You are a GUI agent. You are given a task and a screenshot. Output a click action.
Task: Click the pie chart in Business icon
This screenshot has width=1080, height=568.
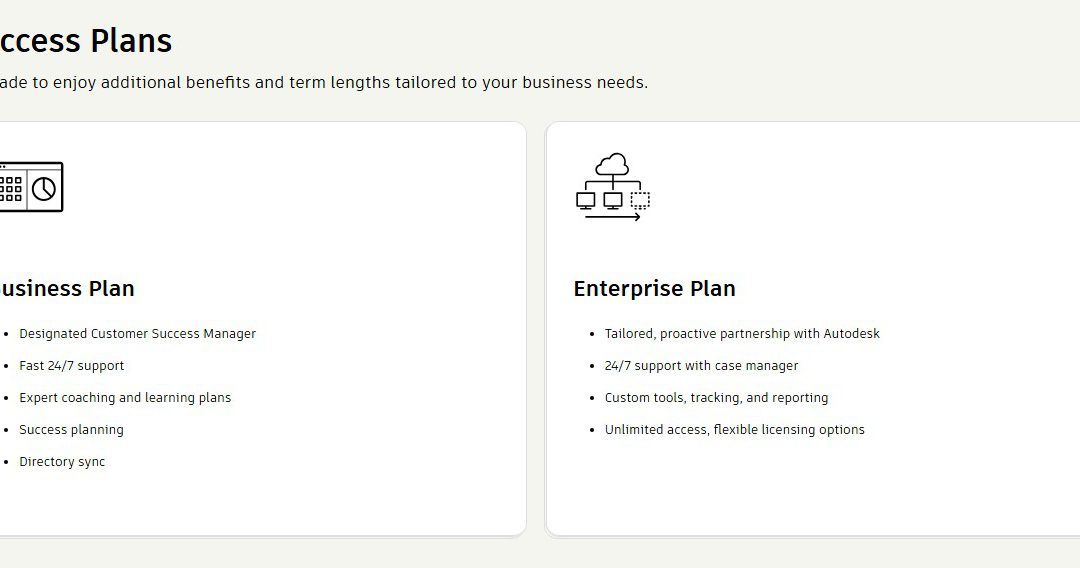click(x=44, y=189)
